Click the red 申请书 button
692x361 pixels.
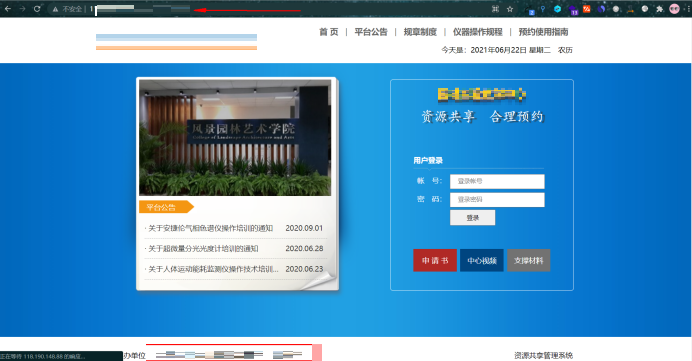click(x=435, y=260)
